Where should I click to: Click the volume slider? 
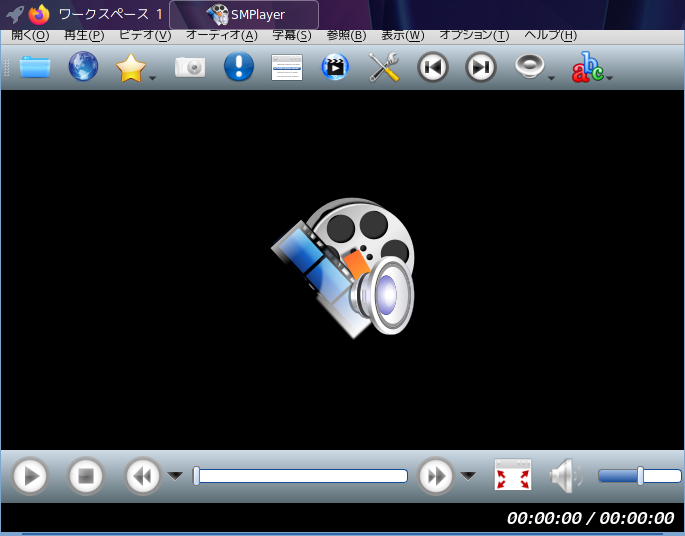click(640, 476)
